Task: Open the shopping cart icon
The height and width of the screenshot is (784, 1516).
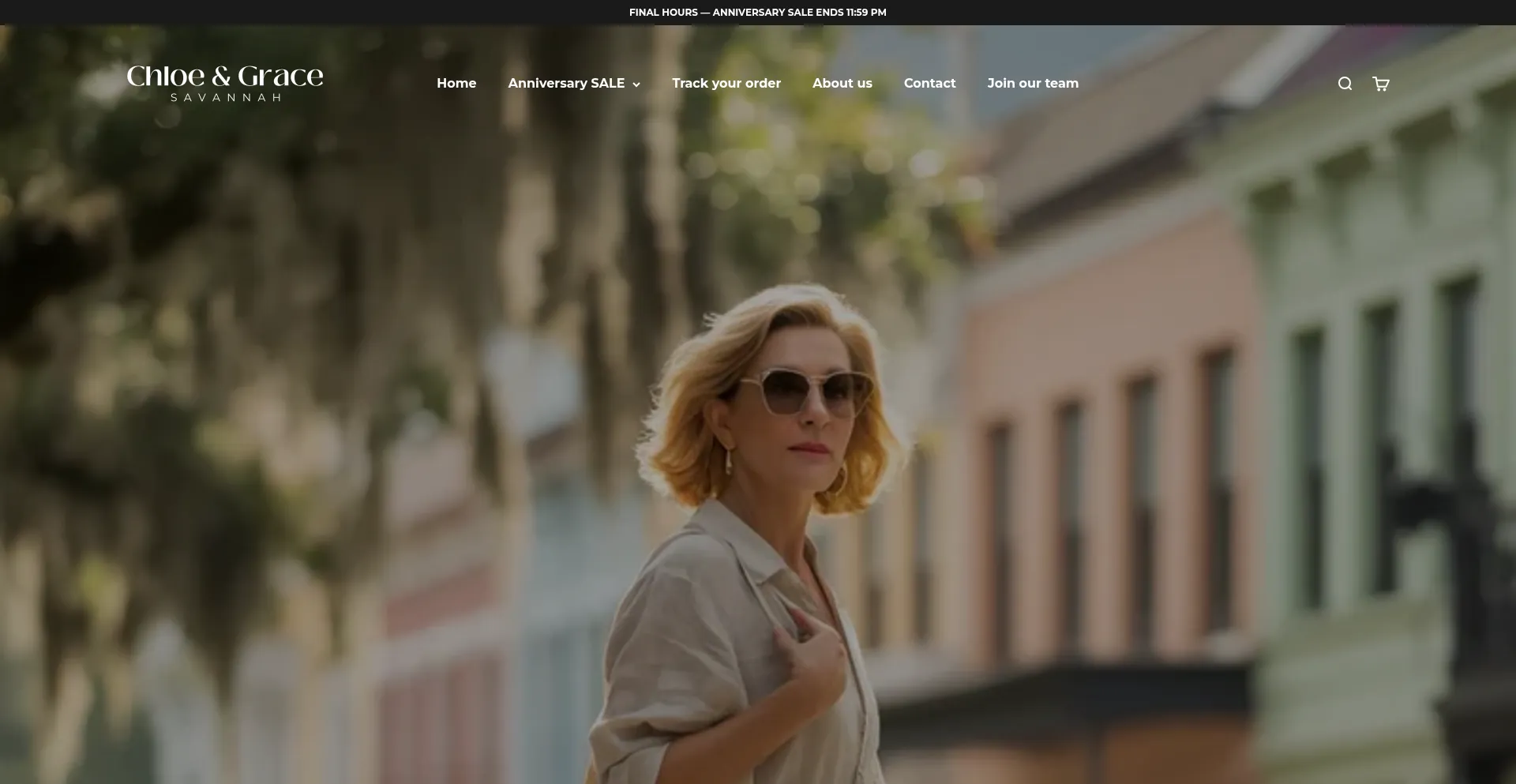Action: coord(1380,84)
